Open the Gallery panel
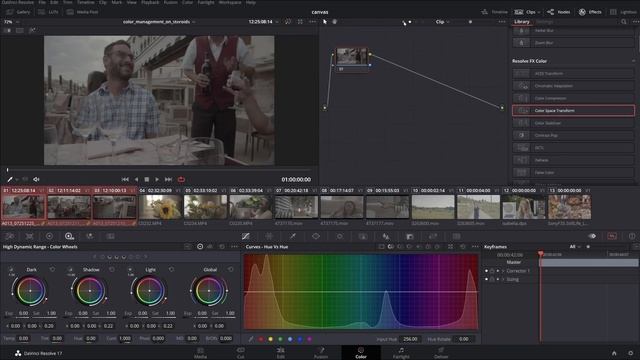Image resolution: width=640 pixels, height=360 pixels. (x=19, y=12)
